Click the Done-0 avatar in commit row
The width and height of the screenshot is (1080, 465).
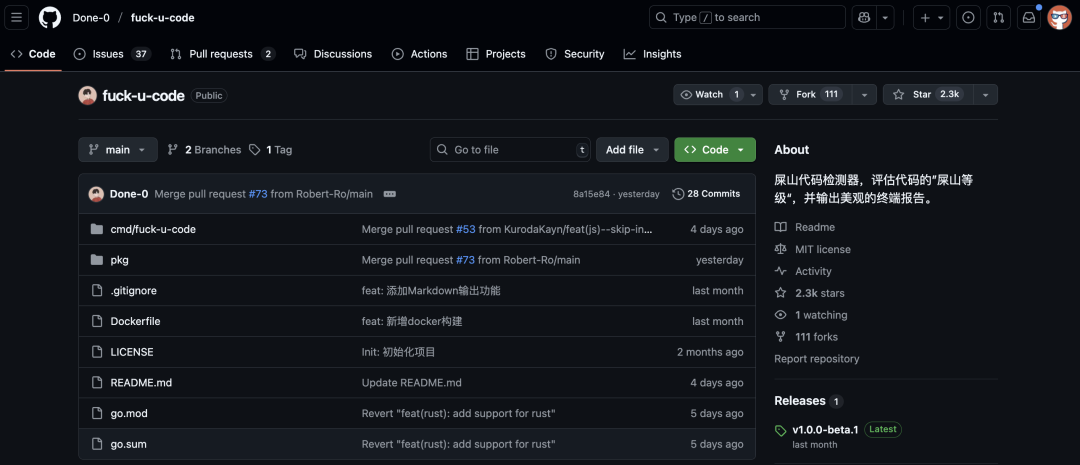96,194
